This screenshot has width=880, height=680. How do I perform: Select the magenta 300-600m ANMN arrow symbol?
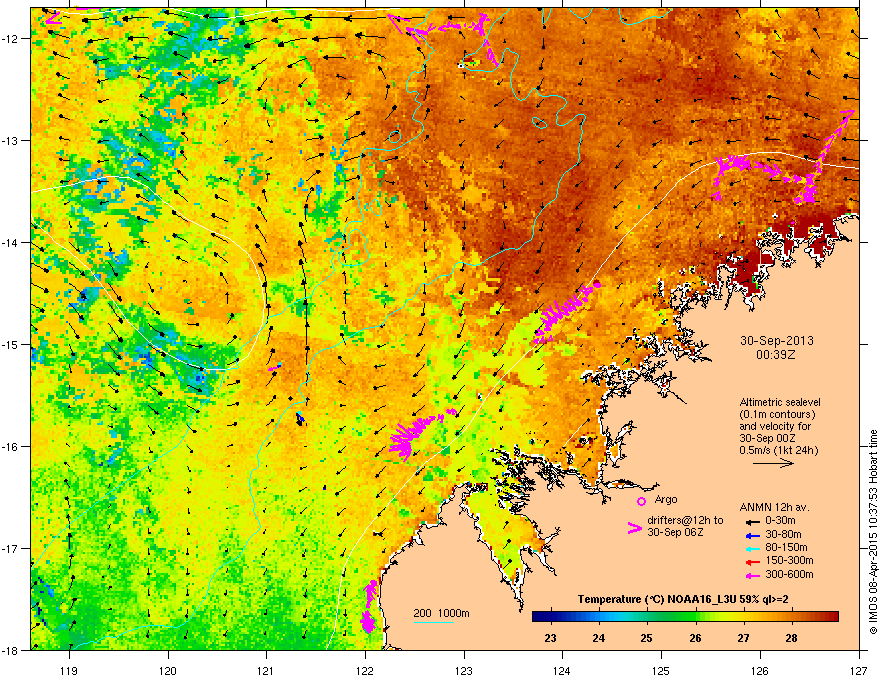pos(753,575)
